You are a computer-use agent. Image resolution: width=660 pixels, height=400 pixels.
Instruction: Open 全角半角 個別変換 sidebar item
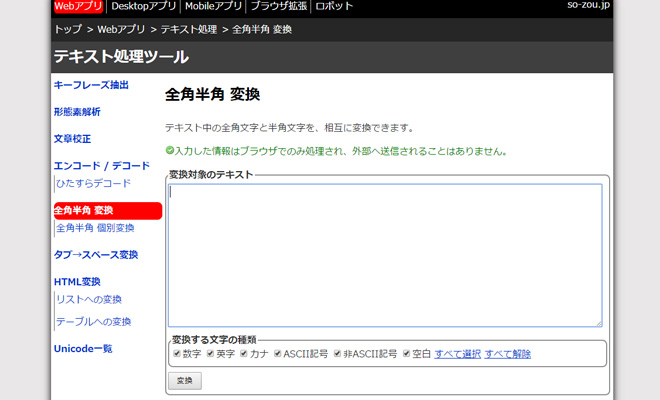click(95, 228)
